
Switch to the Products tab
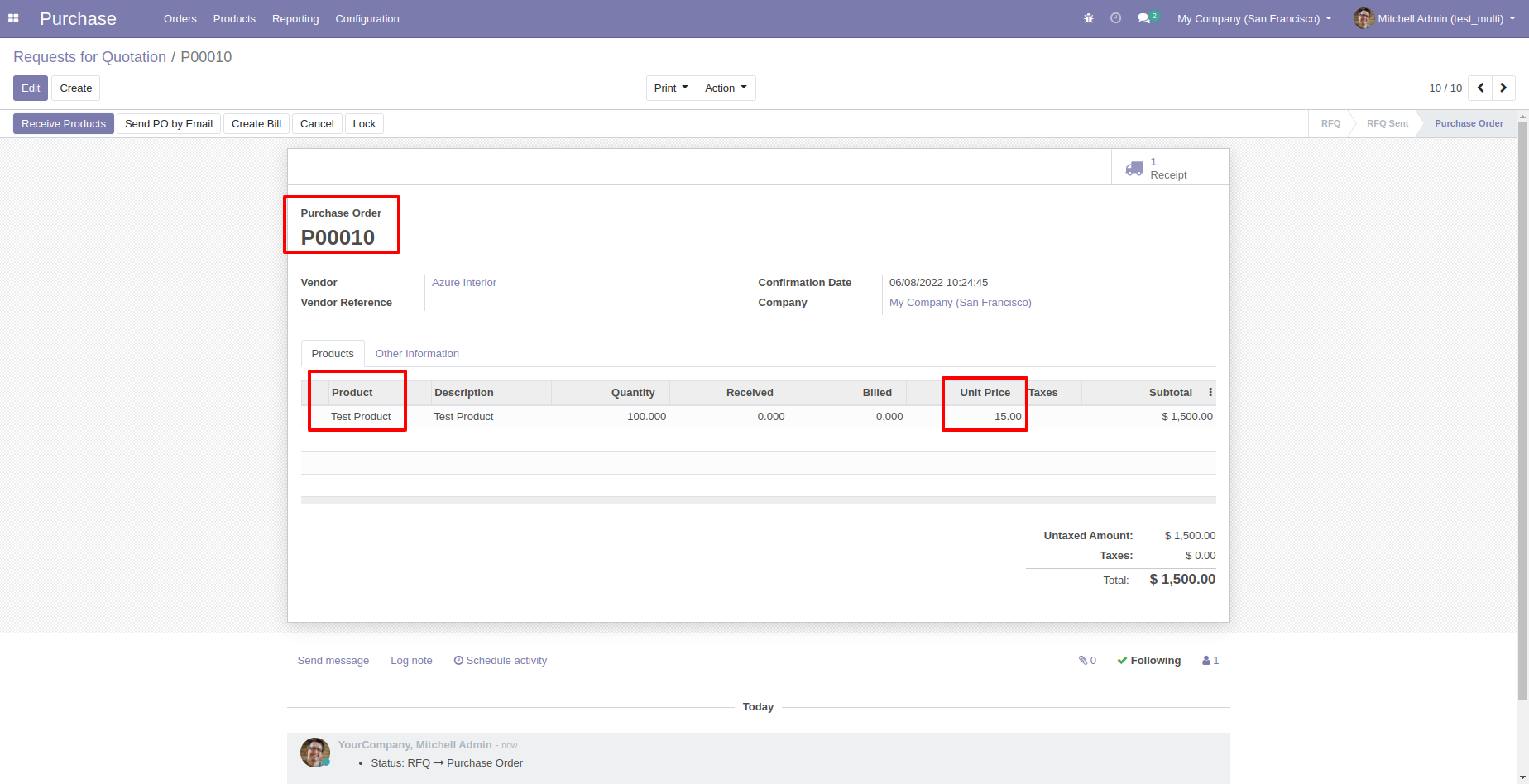click(333, 353)
